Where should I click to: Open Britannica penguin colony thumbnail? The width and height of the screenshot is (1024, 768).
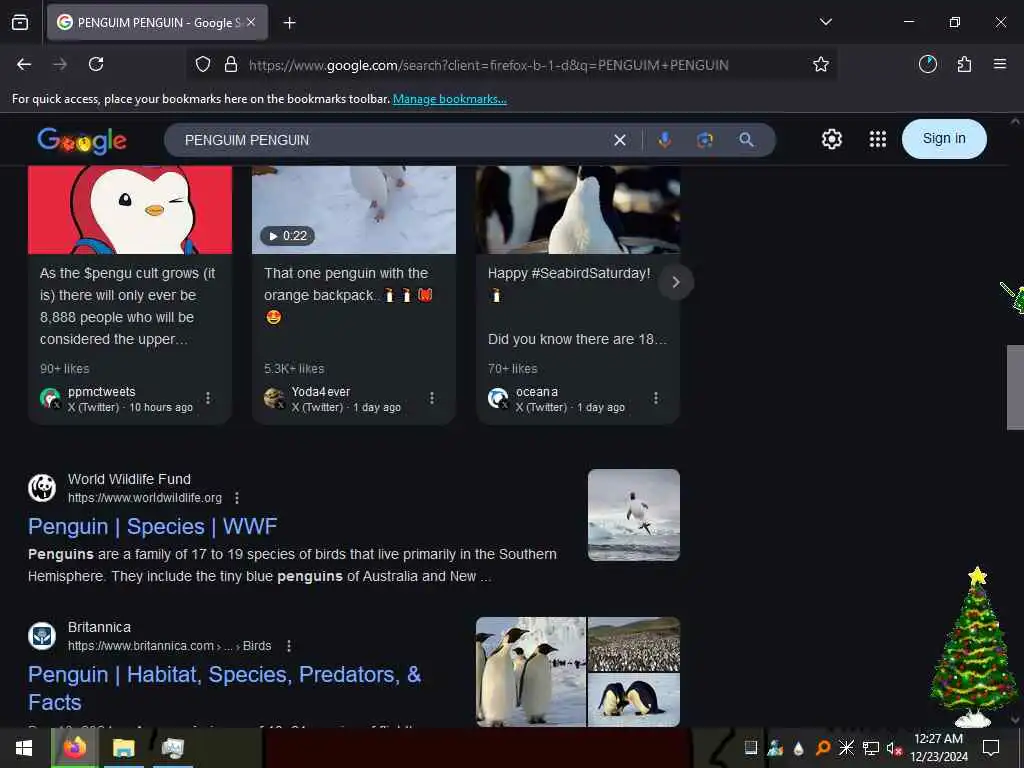633,644
